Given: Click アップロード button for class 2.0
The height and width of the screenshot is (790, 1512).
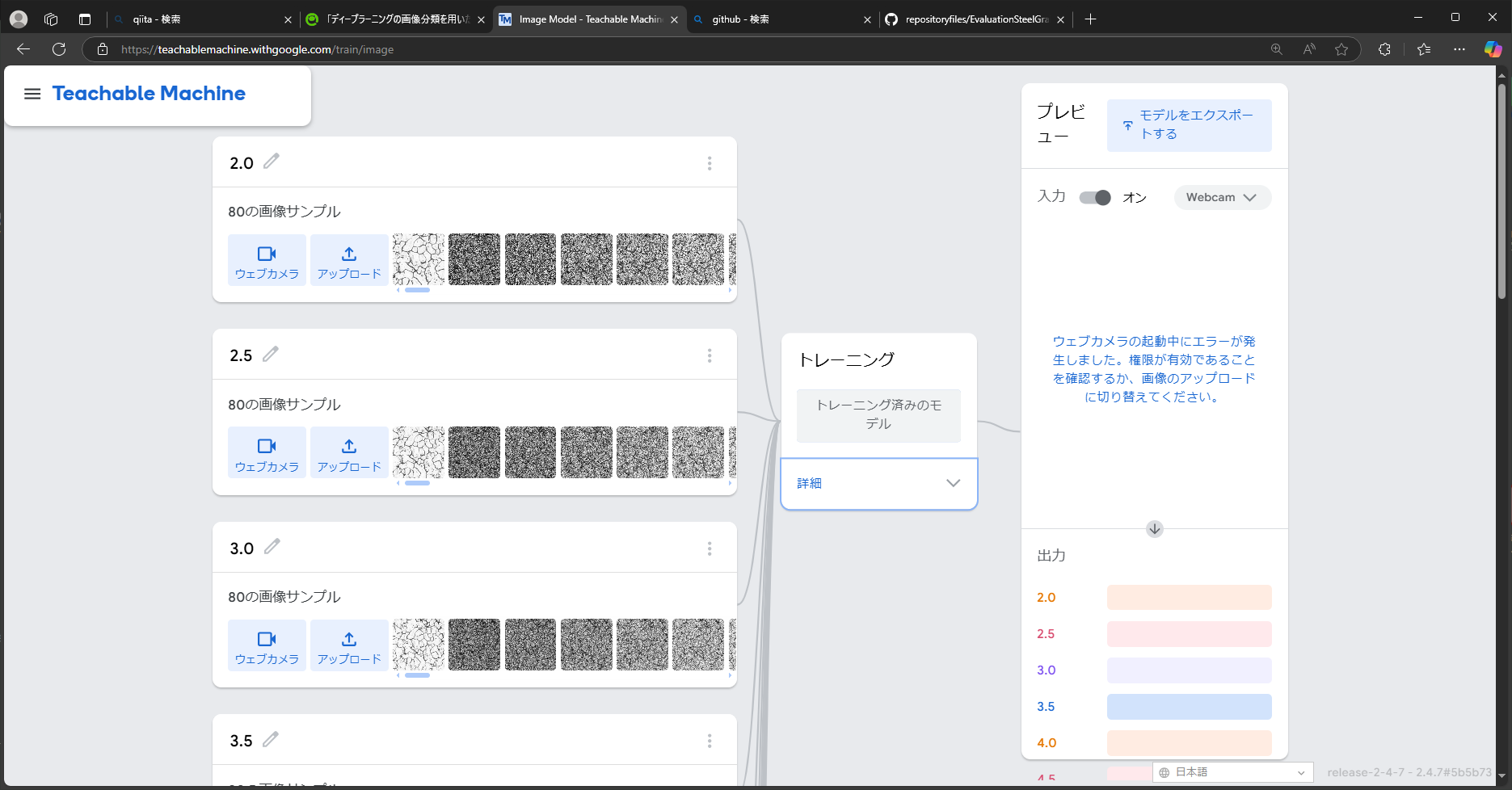Looking at the screenshot, I should [x=349, y=260].
